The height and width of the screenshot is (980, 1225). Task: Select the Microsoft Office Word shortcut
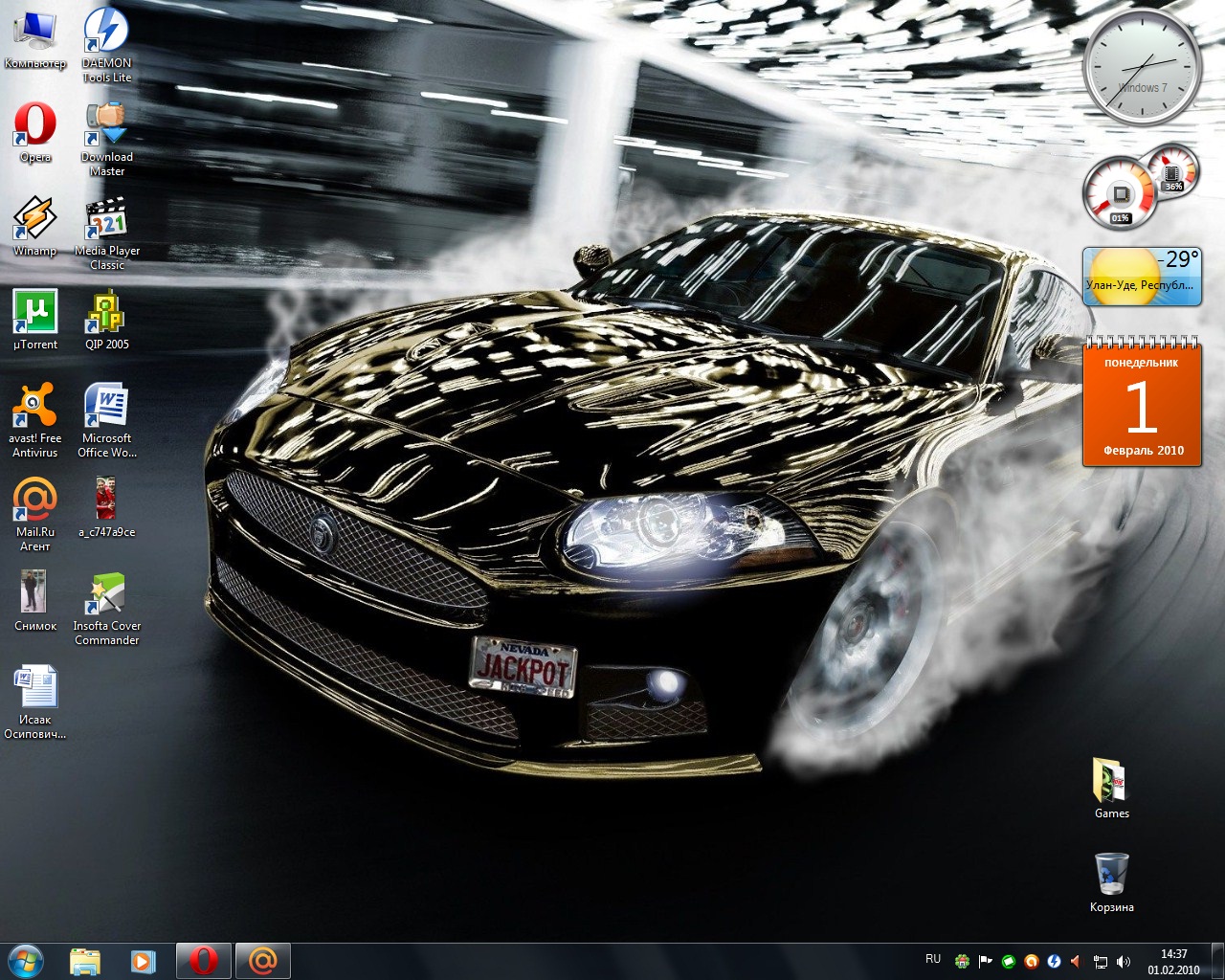(x=106, y=408)
